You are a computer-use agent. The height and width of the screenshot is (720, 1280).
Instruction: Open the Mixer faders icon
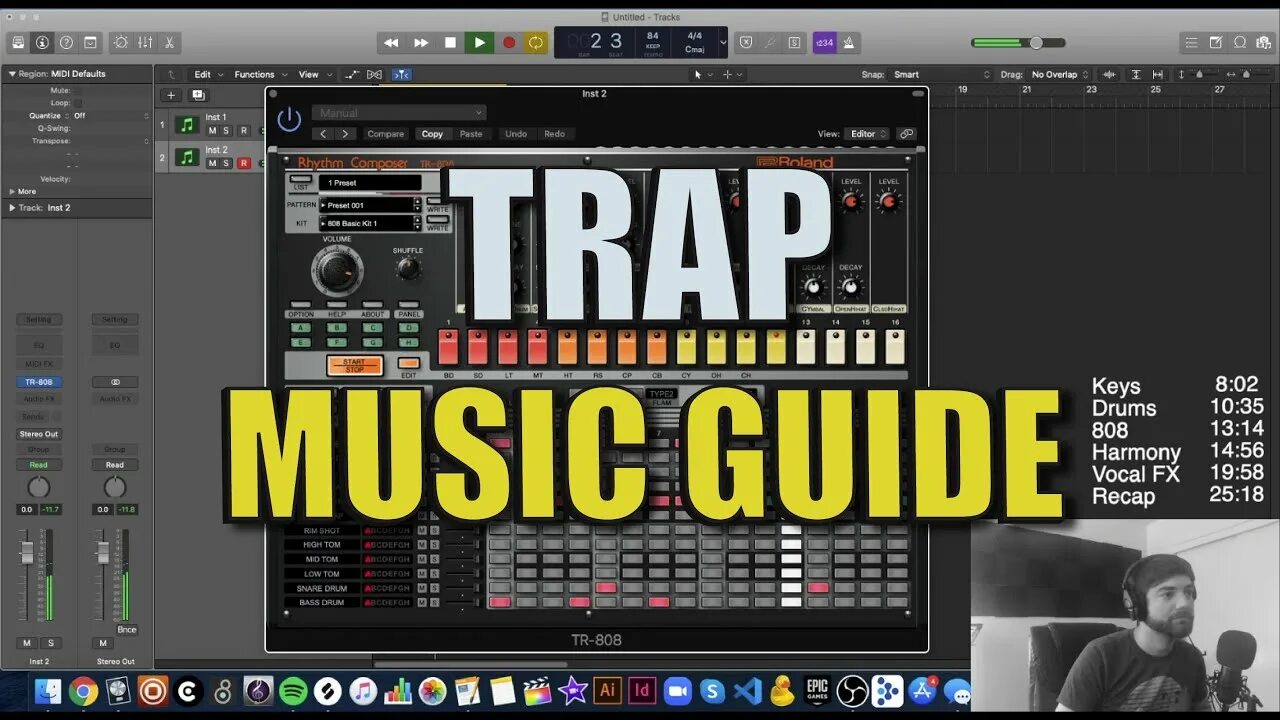145,42
